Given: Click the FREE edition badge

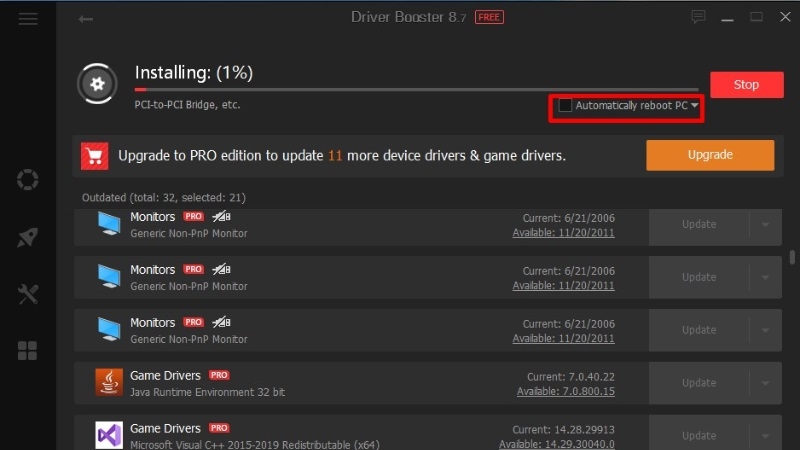Looking at the screenshot, I should click(489, 17).
